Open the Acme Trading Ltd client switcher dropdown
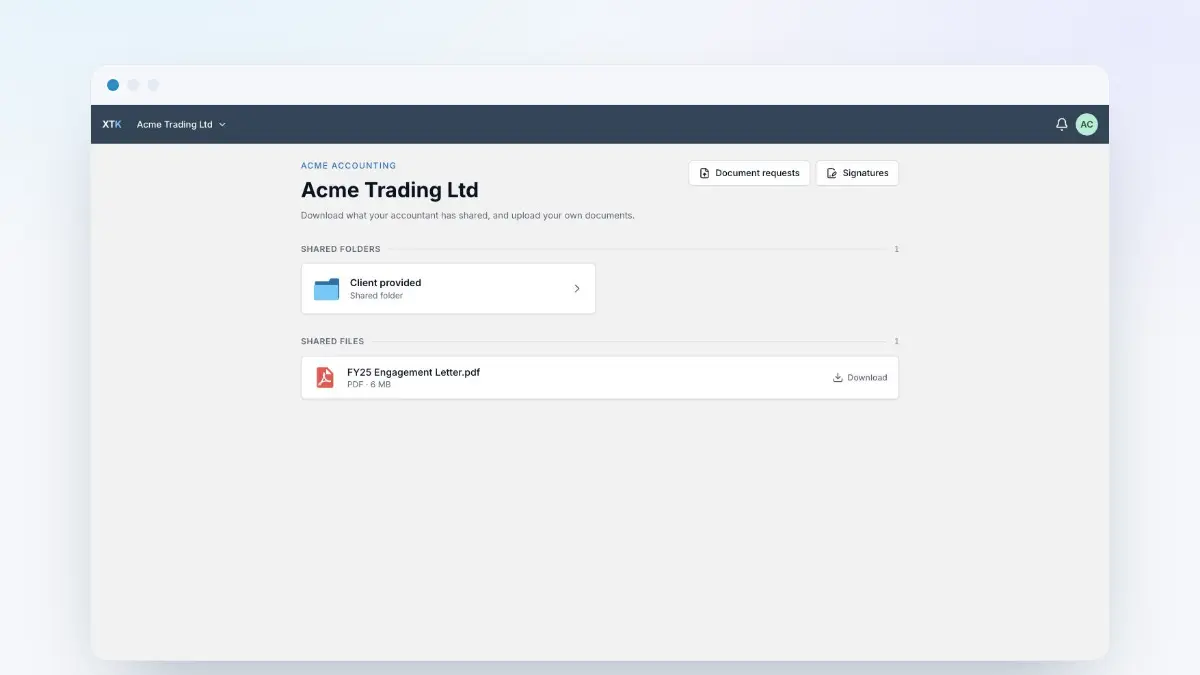Viewport: 1200px width, 675px height. pyautogui.click(x=181, y=125)
